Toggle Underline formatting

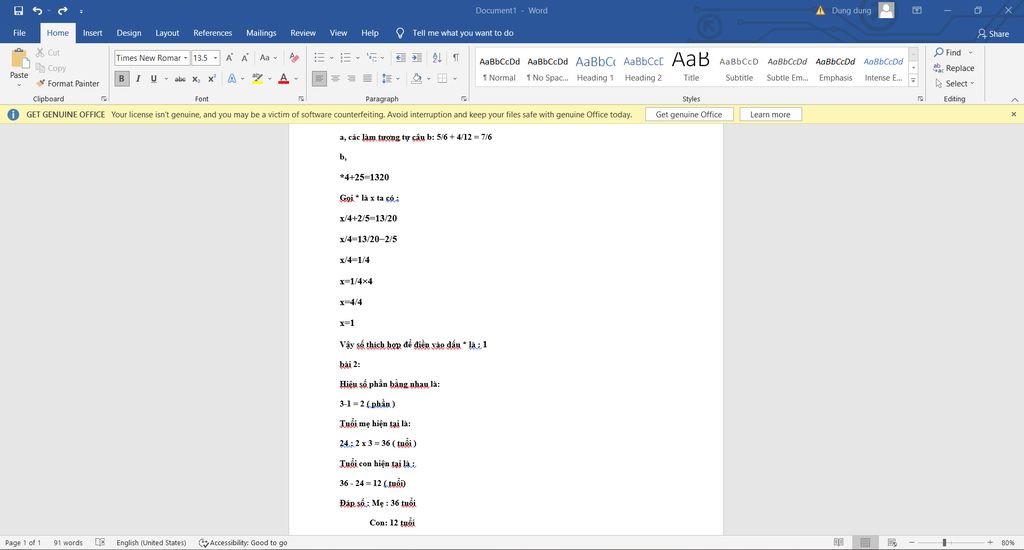[x=153, y=78]
